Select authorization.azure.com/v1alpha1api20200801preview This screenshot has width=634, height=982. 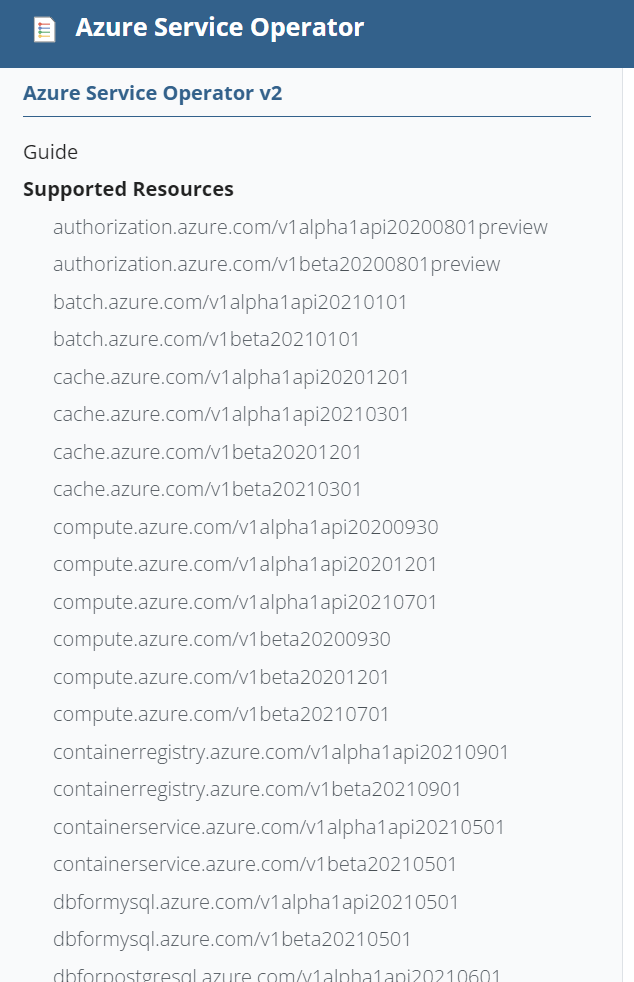(300, 227)
